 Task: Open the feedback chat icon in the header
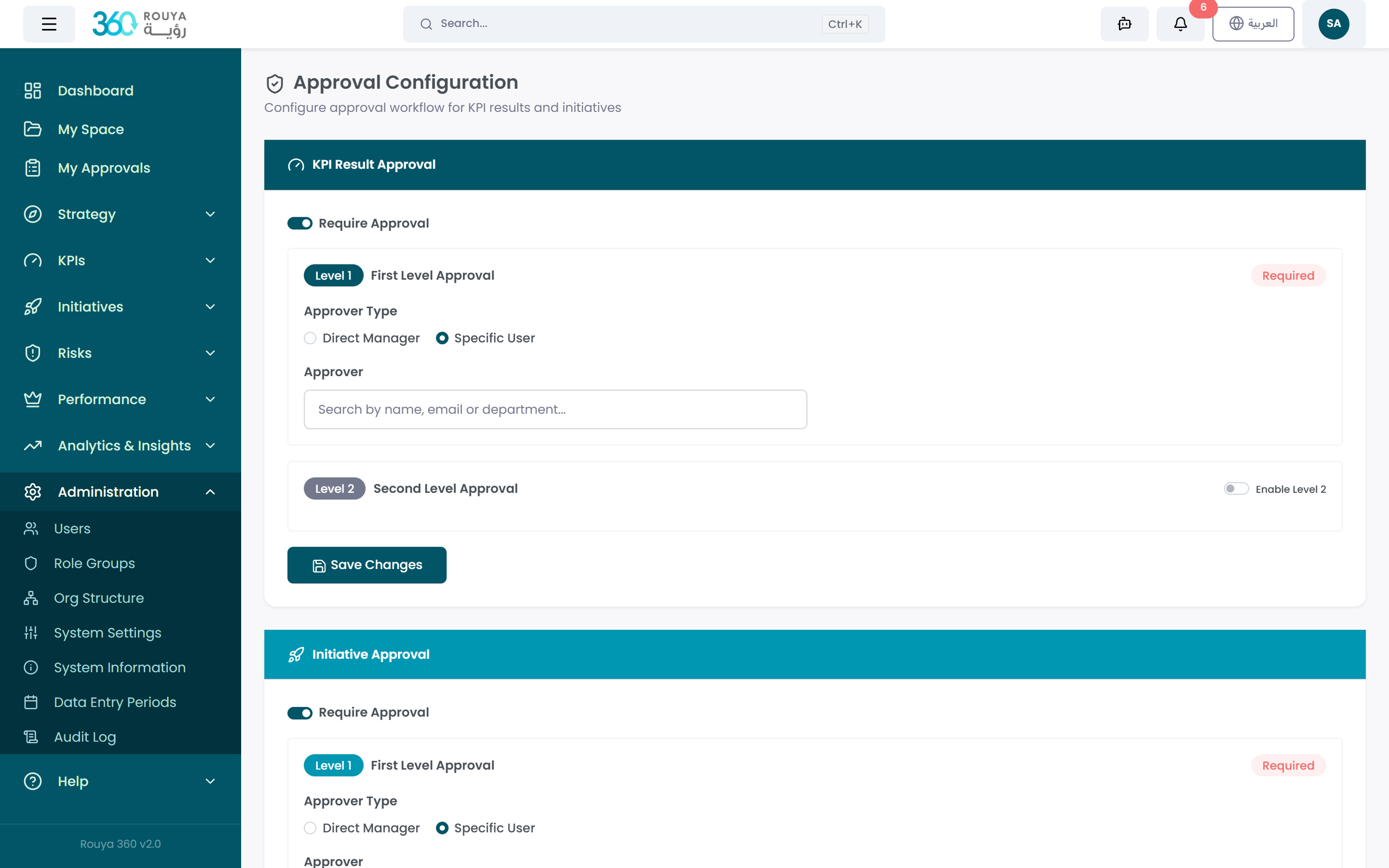(1124, 24)
